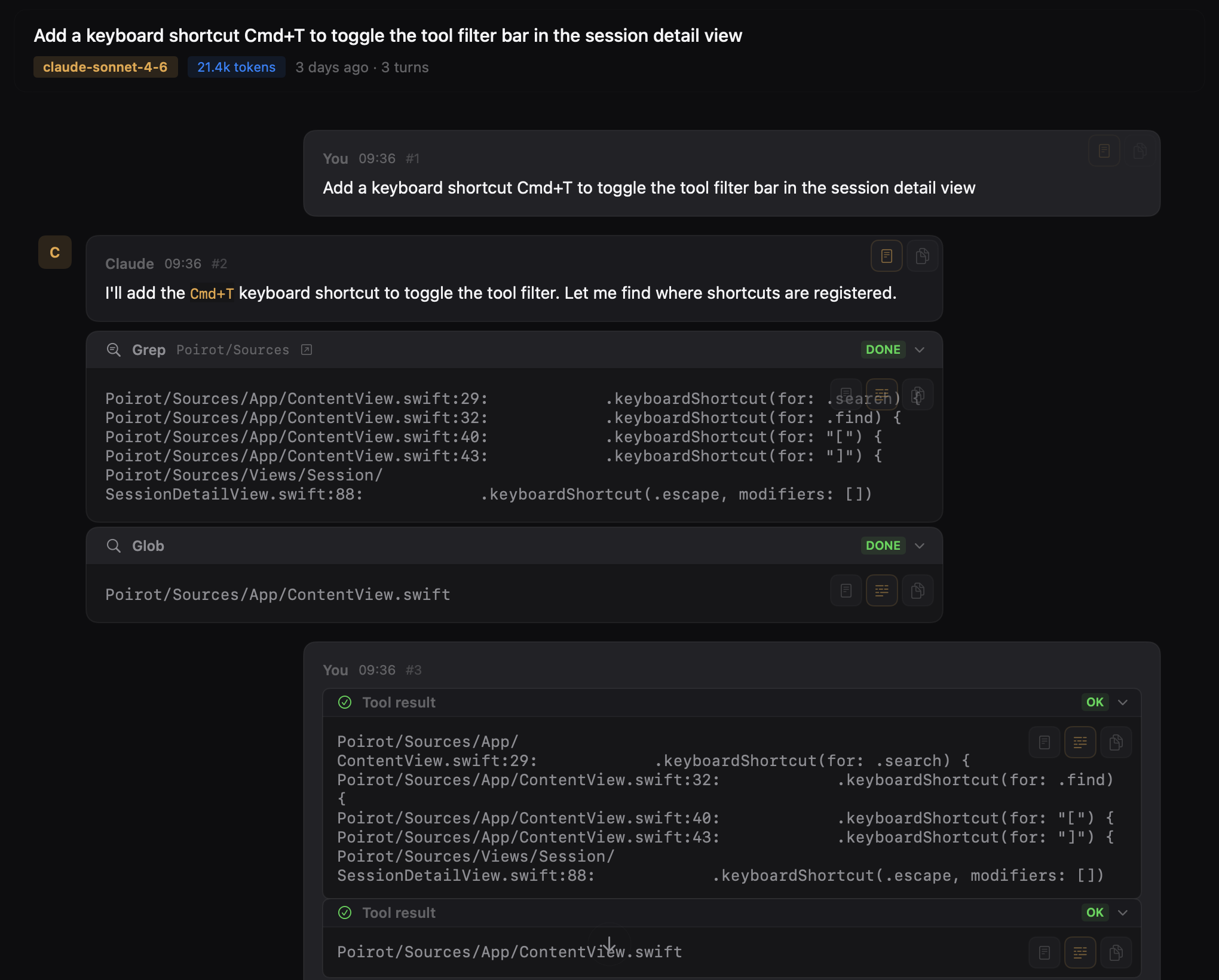Collapse the second Tool result section
This screenshot has width=1219, height=980.
point(1123,912)
